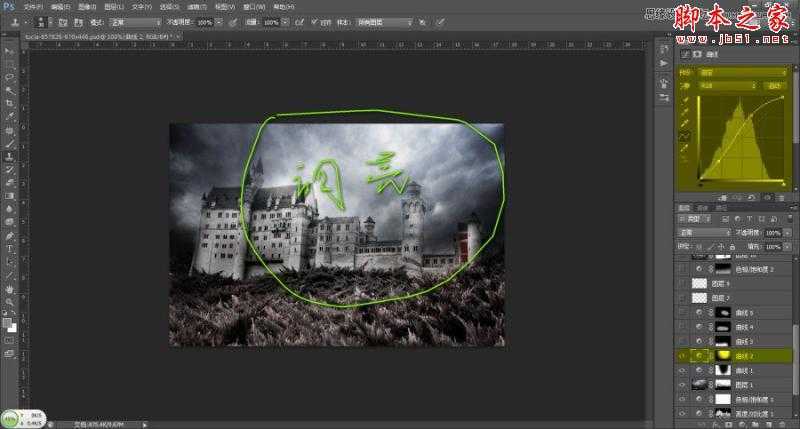The height and width of the screenshot is (429, 800).
Task: Toggle the Brush panel from options bar
Action: (63, 22)
